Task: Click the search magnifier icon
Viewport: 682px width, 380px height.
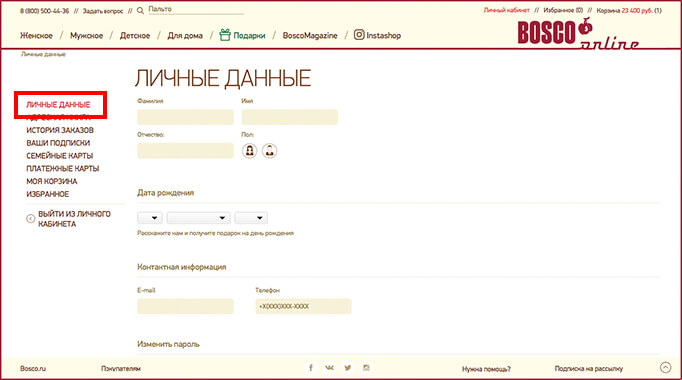Action: tap(140, 10)
